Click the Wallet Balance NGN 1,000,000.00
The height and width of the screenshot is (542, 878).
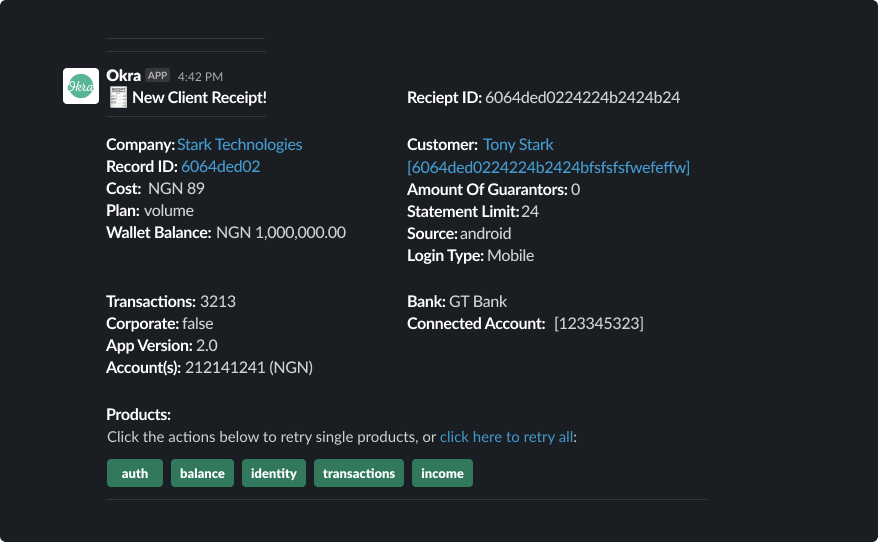tap(281, 232)
